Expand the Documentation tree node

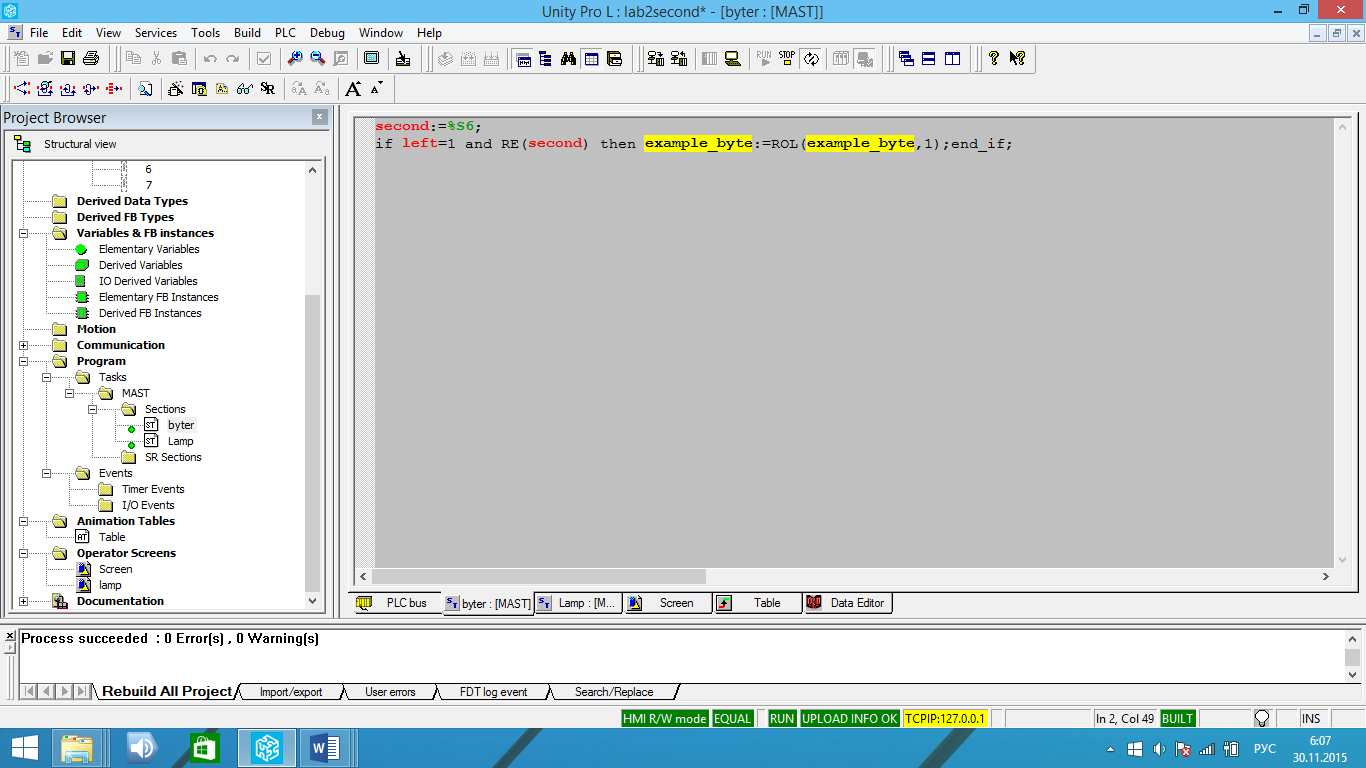point(23,601)
